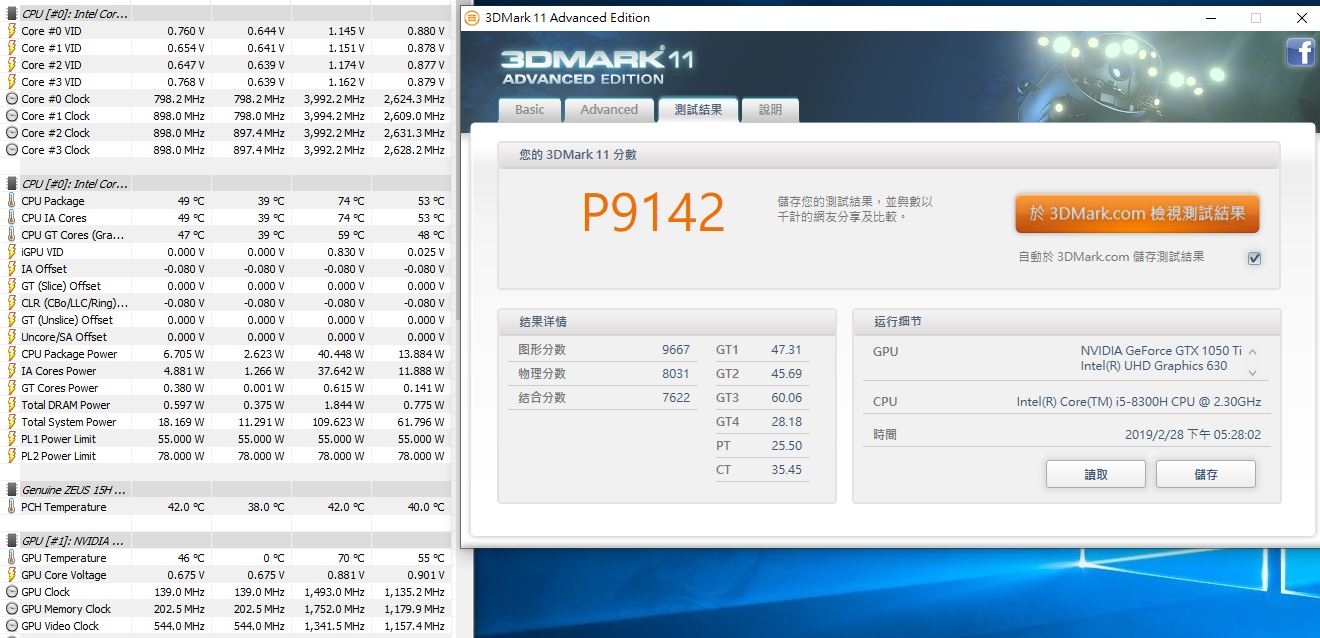Select the P9142 score text
The width and height of the screenshot is (1320, 638).
653,212
